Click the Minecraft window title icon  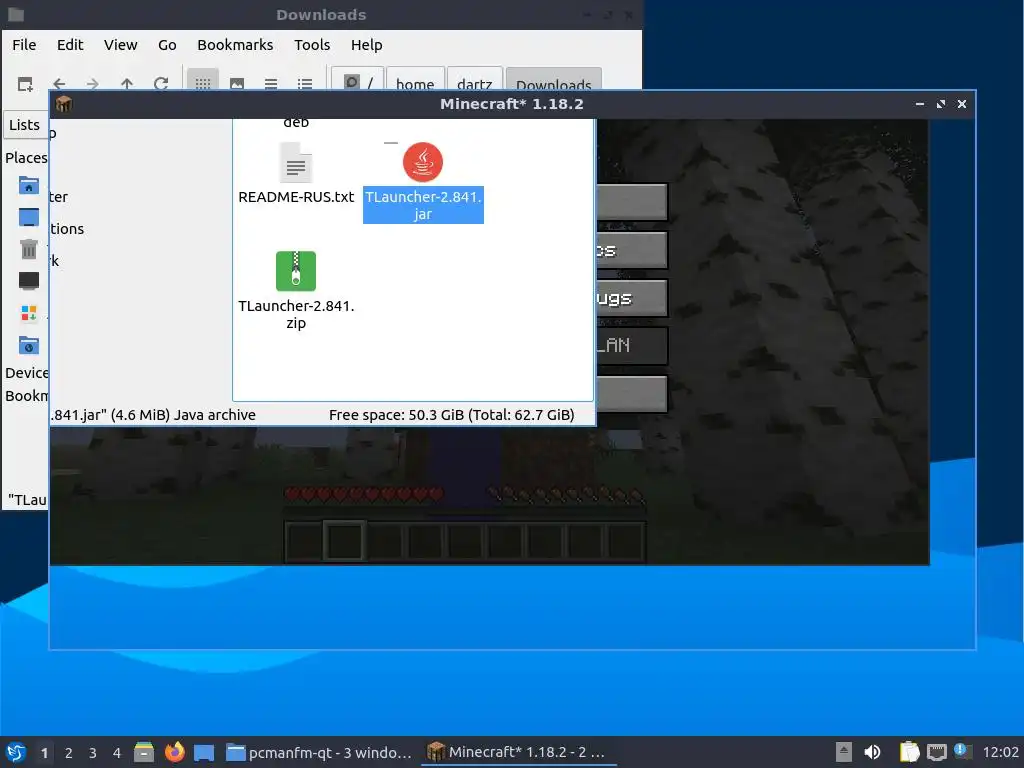63,104
